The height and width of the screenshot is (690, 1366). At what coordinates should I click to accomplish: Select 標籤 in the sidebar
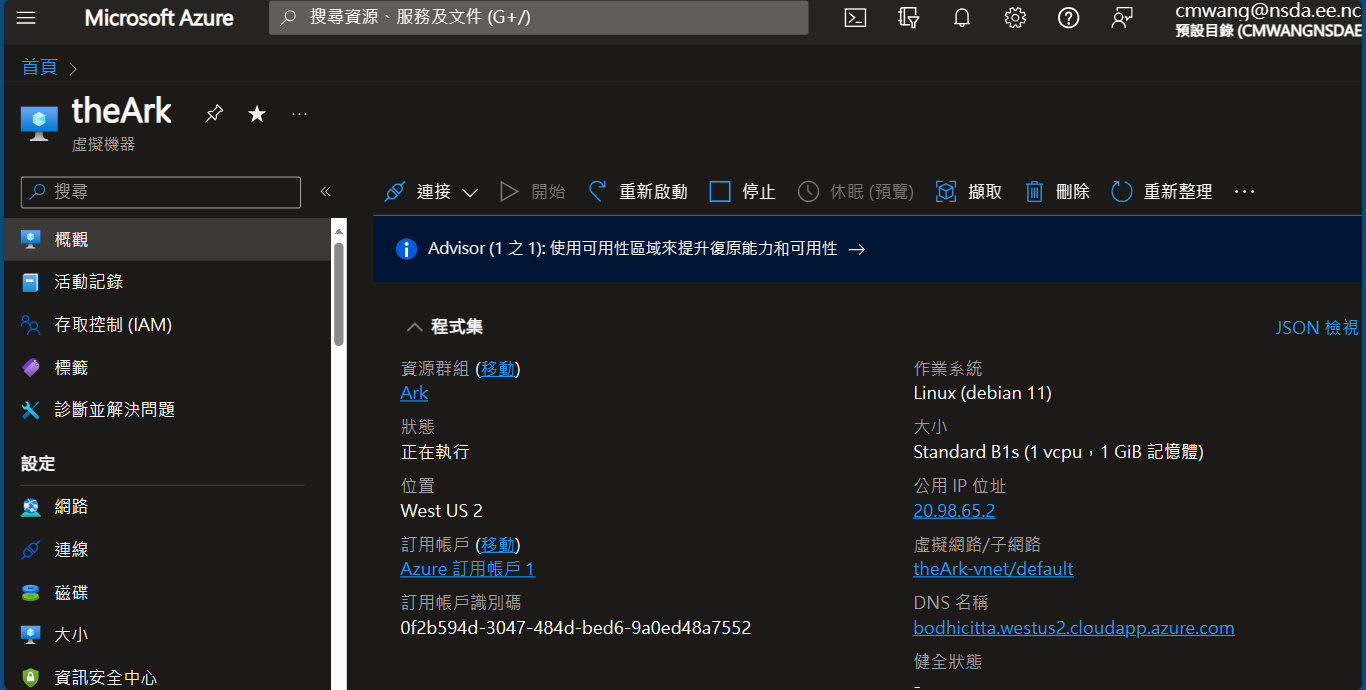[x=166, y=368]
